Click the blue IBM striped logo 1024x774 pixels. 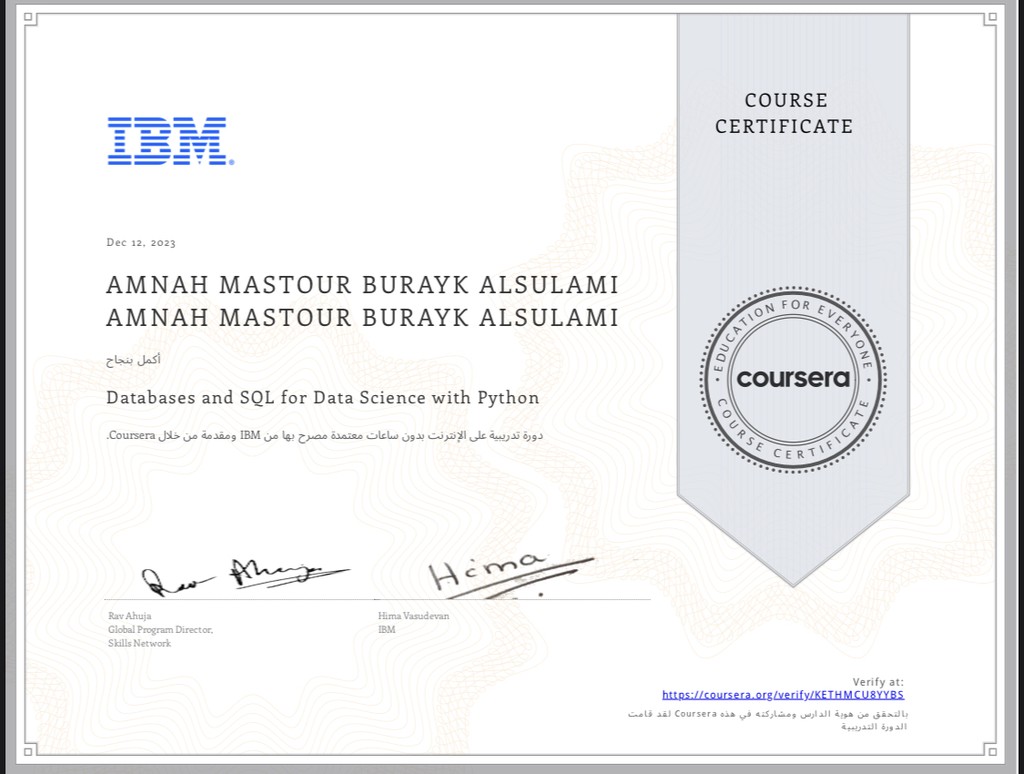[x=170, y=141]
